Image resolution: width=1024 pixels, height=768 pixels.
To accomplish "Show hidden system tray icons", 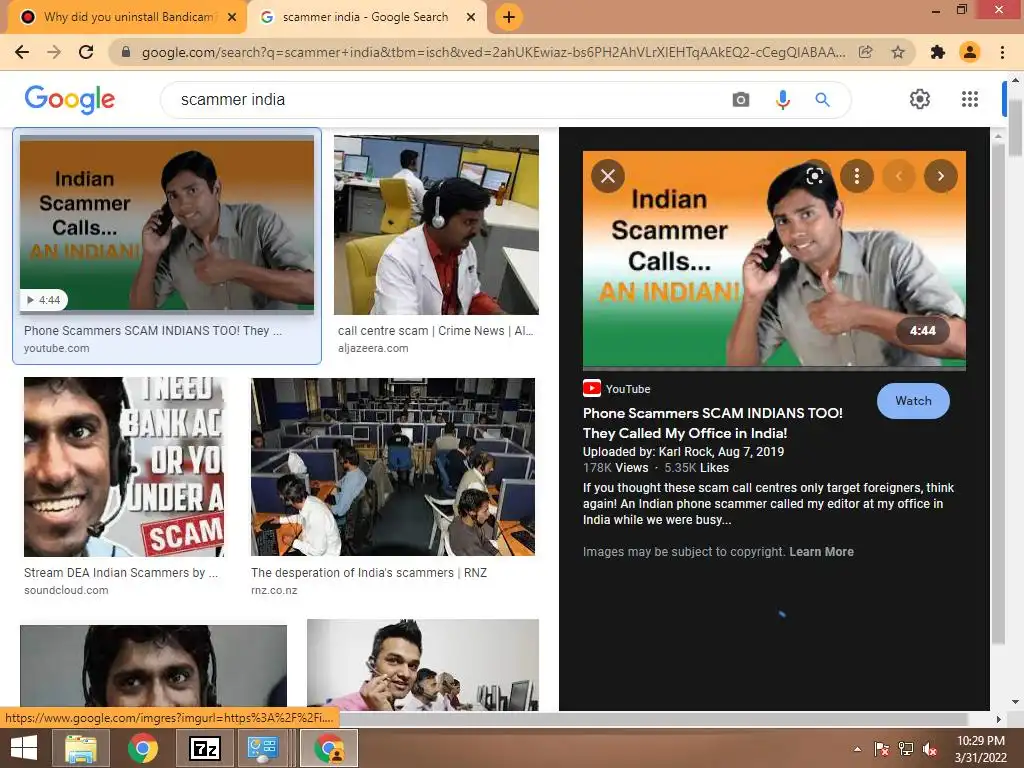I will click(857, 749).
